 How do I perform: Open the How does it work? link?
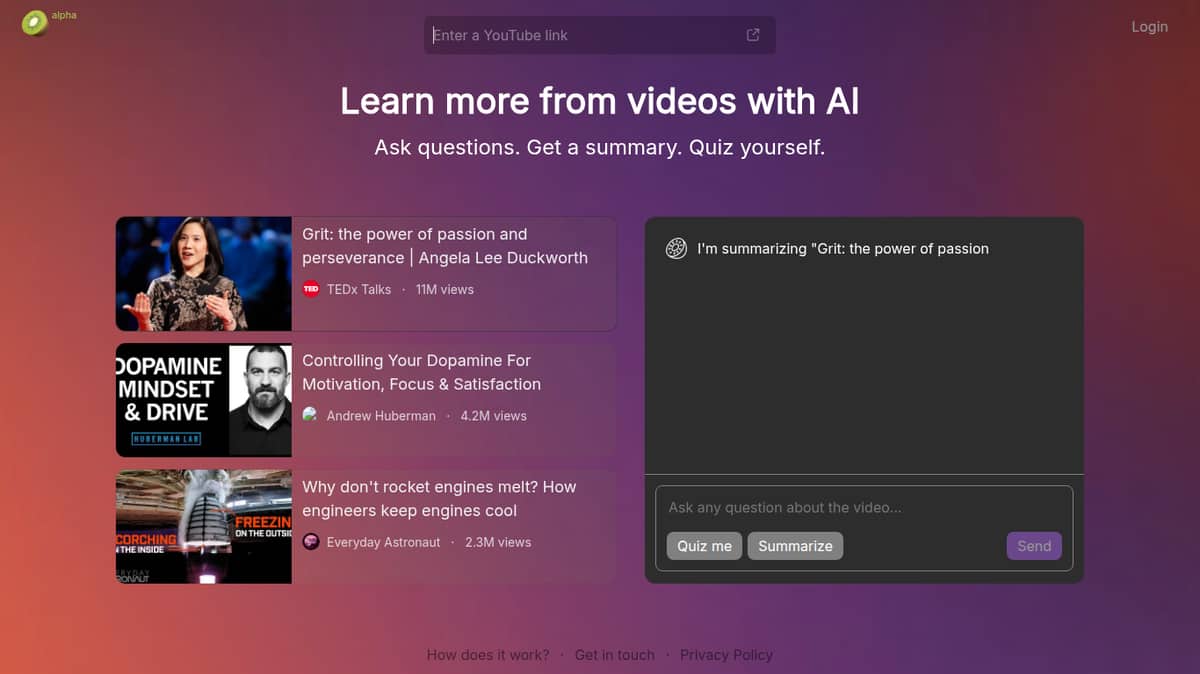click(x=488, y=655)
